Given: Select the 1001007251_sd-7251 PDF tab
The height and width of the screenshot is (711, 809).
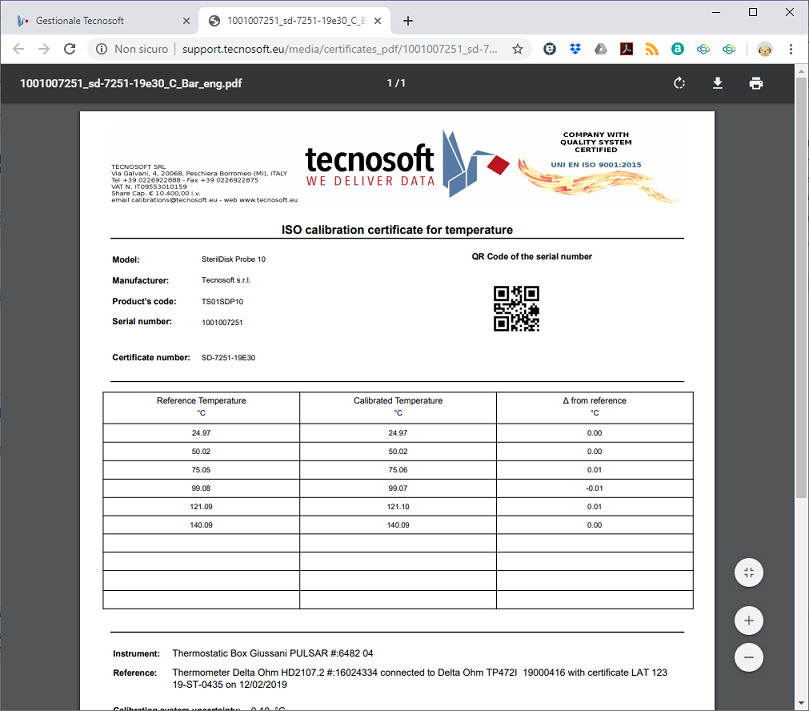Looking at the screenshot, I should click(295, 21).
